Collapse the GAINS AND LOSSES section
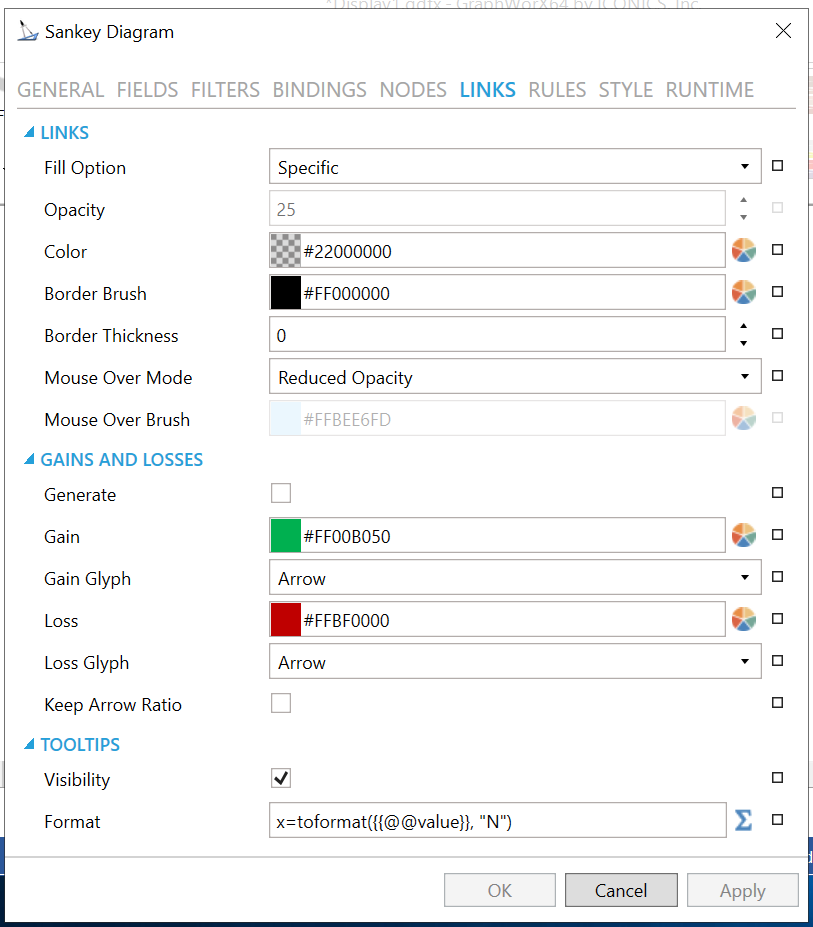This screenshot has height=927, width=813. 30,460
